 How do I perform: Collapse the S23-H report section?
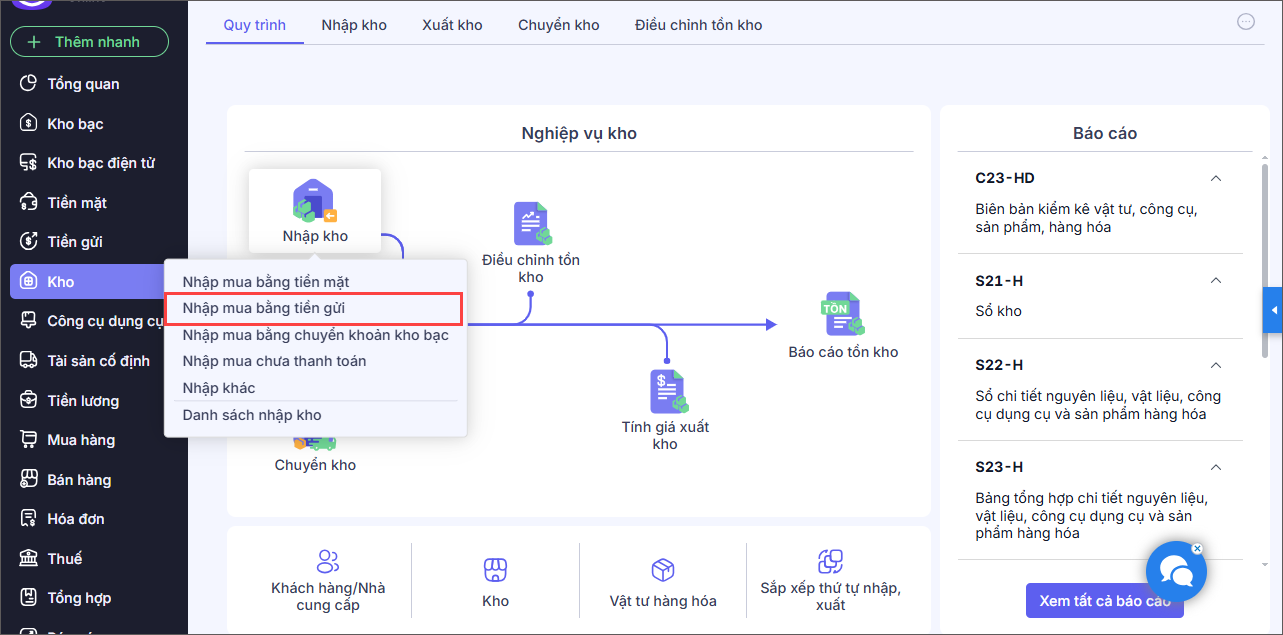(x=1216, y=467)
